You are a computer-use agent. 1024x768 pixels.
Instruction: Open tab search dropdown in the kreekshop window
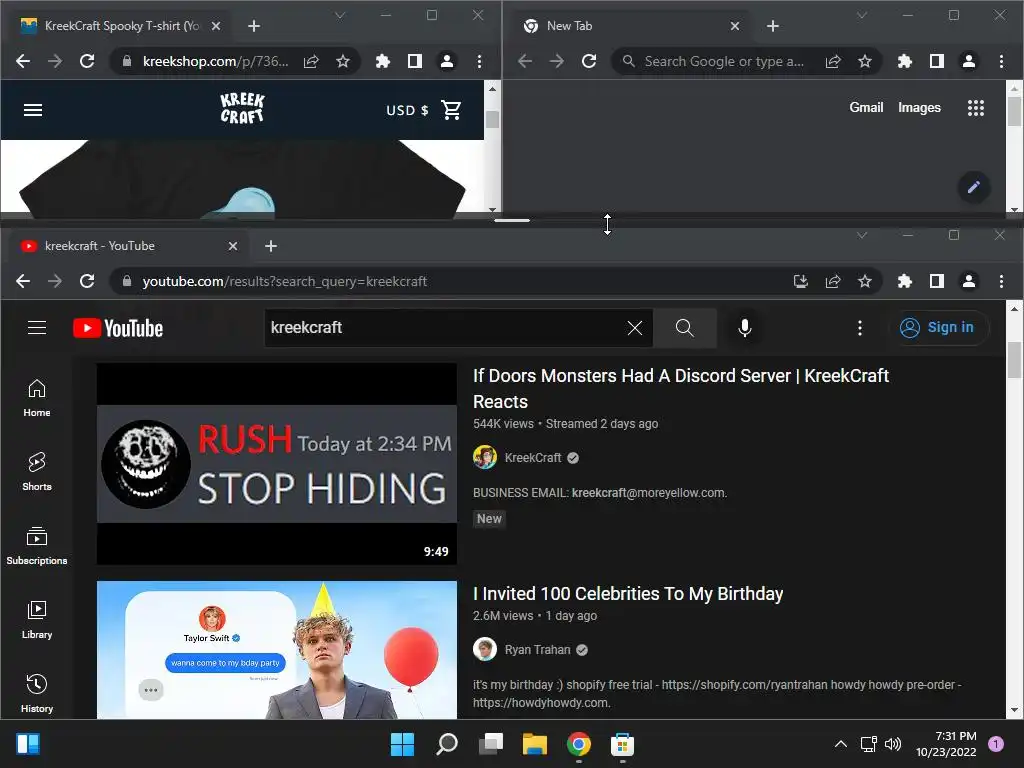click(340, 15)
